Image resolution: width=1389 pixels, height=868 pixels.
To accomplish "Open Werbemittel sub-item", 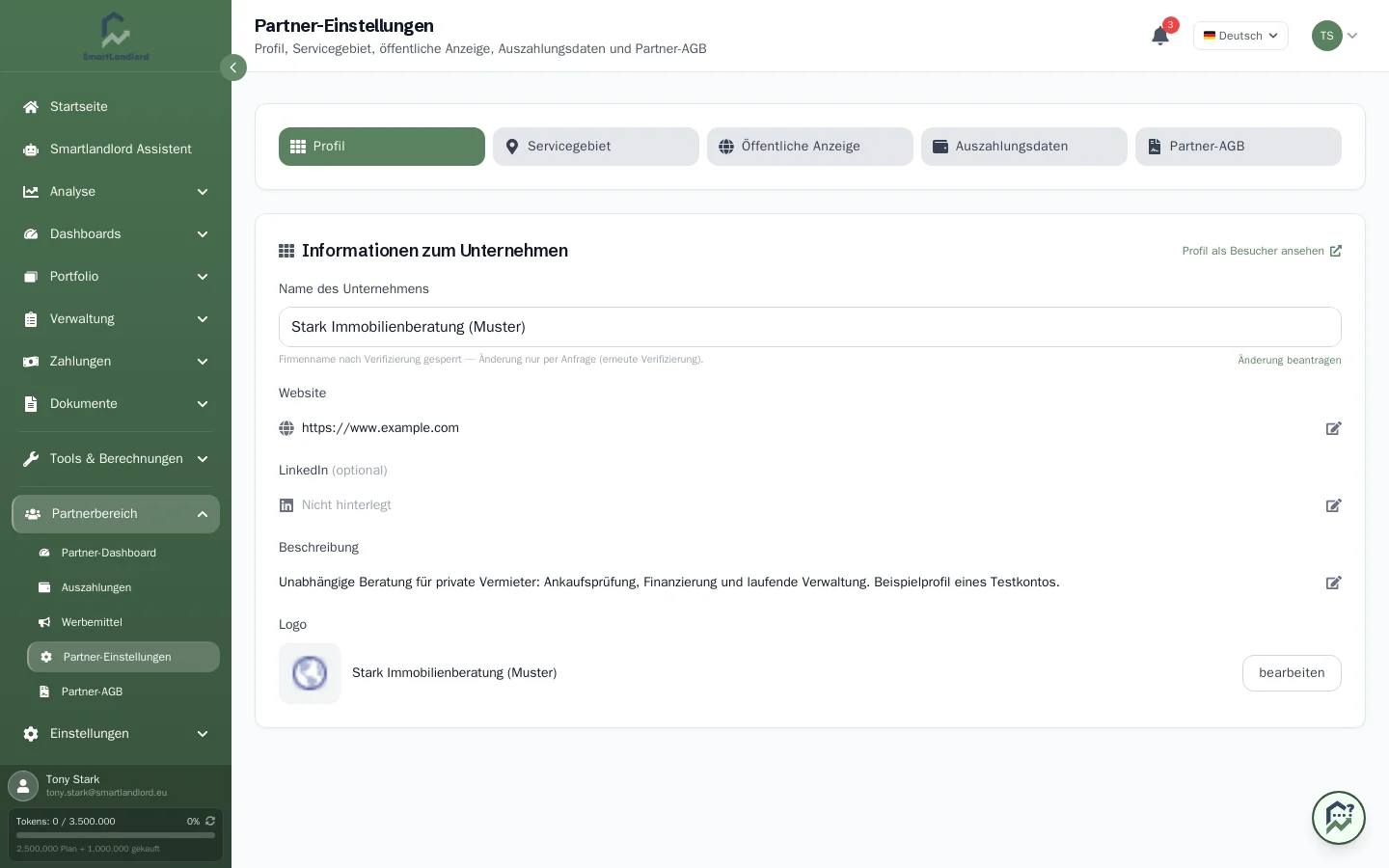I will point(123,622).
